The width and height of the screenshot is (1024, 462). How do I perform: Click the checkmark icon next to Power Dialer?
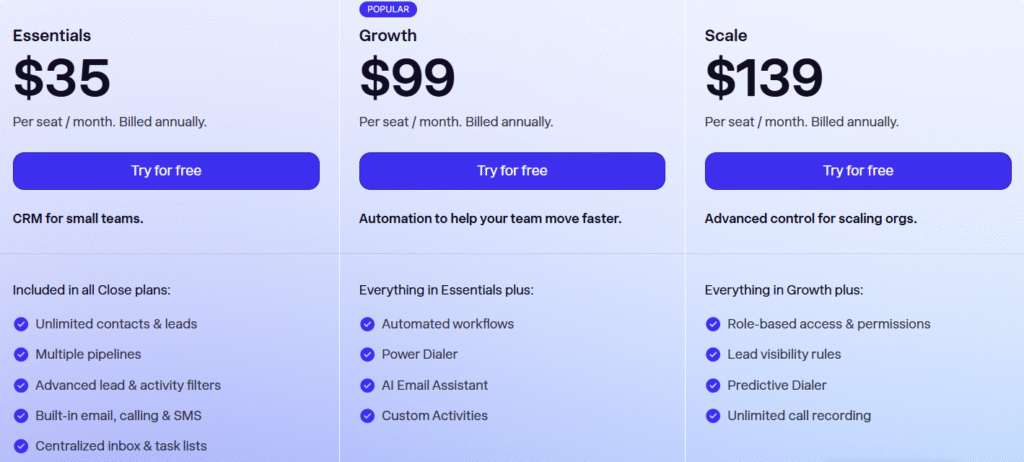click(x=367, y=354)
